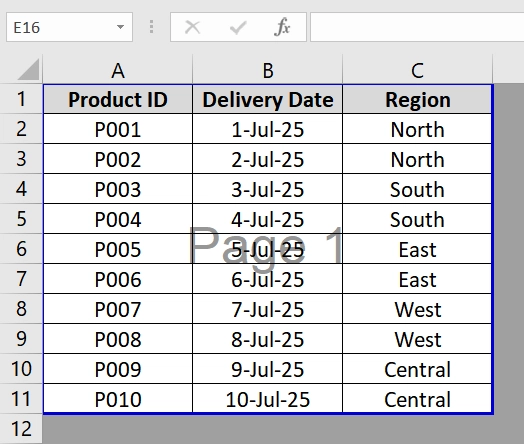Select the 10-Jul-25 date cell
The image size is (524, 444).
[x=268, y=399]
